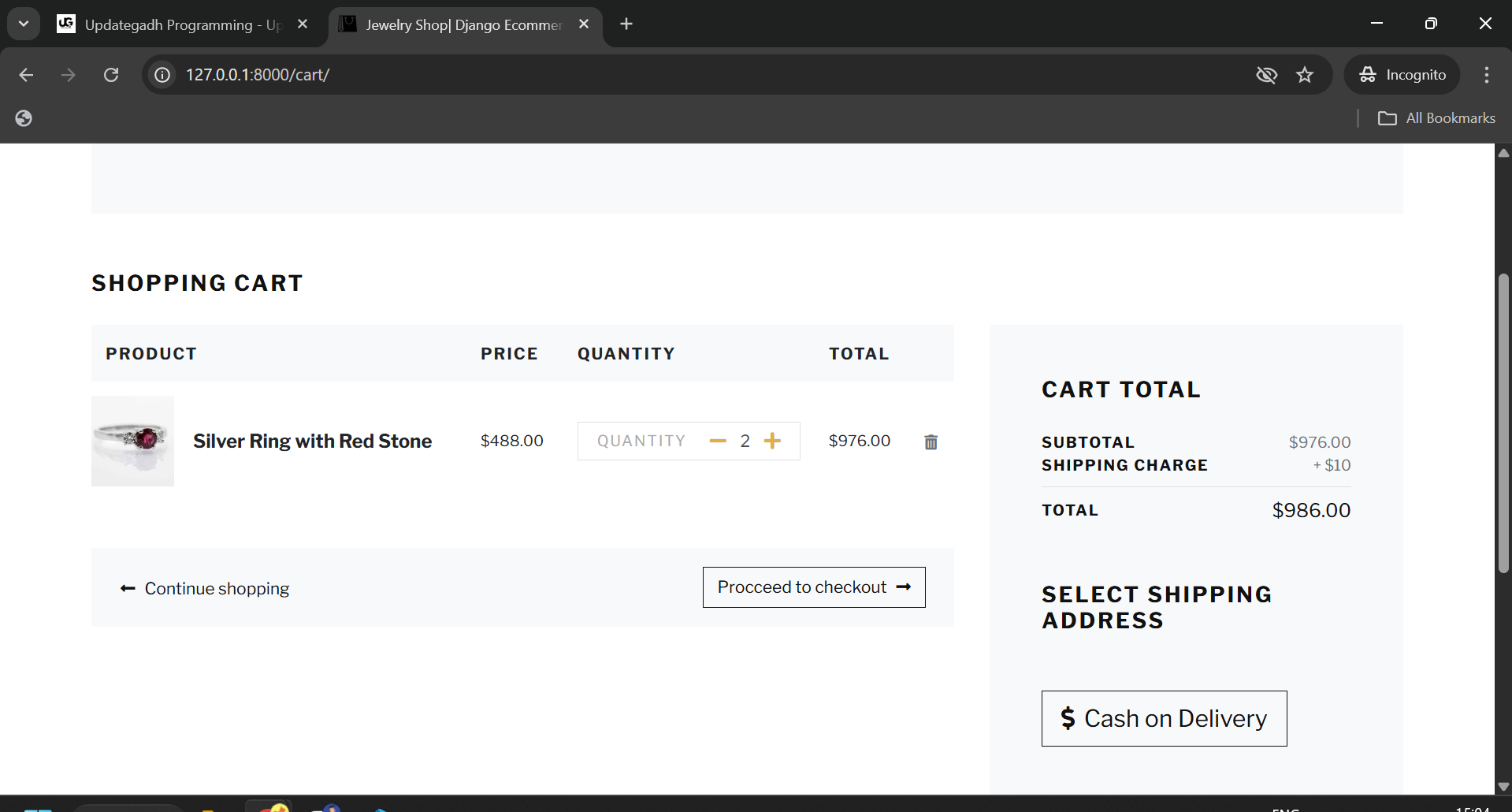Click Procceed to checkout button
The height and width of the screenshot is (812, 1512).
[813, 587]
